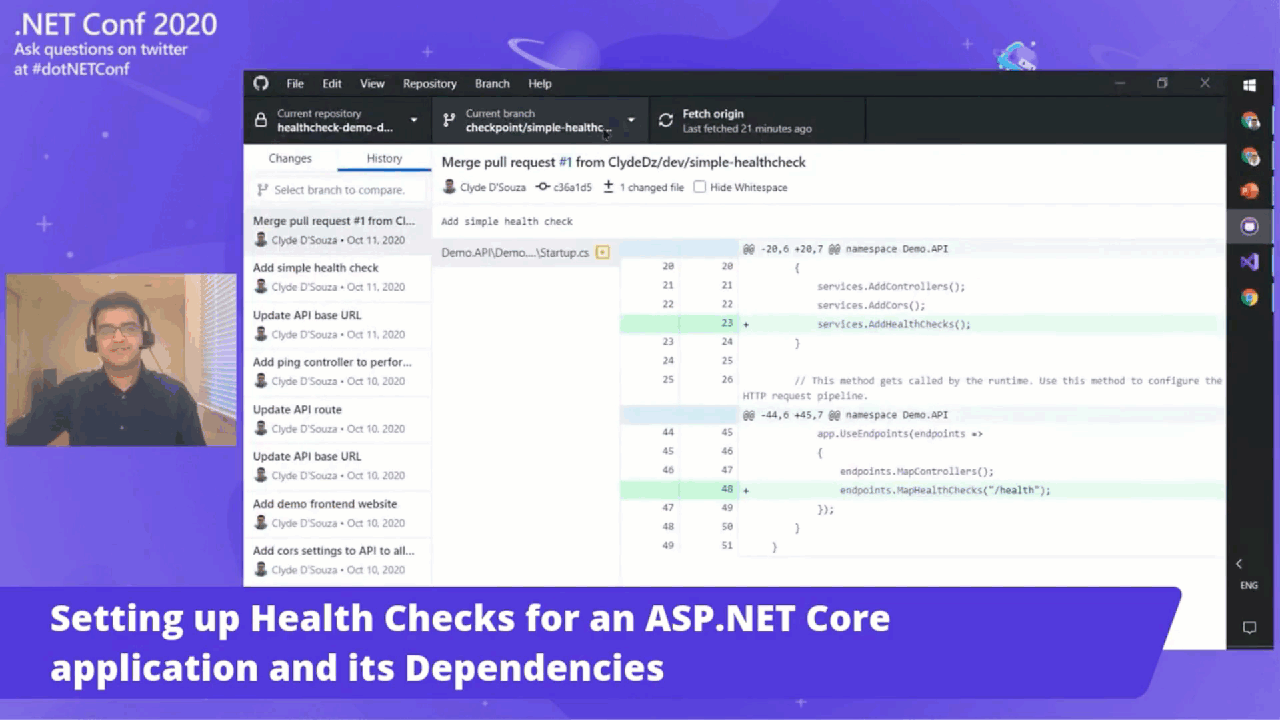
Task: Click the fetch sync arrows icon
Action: point(666,121)
